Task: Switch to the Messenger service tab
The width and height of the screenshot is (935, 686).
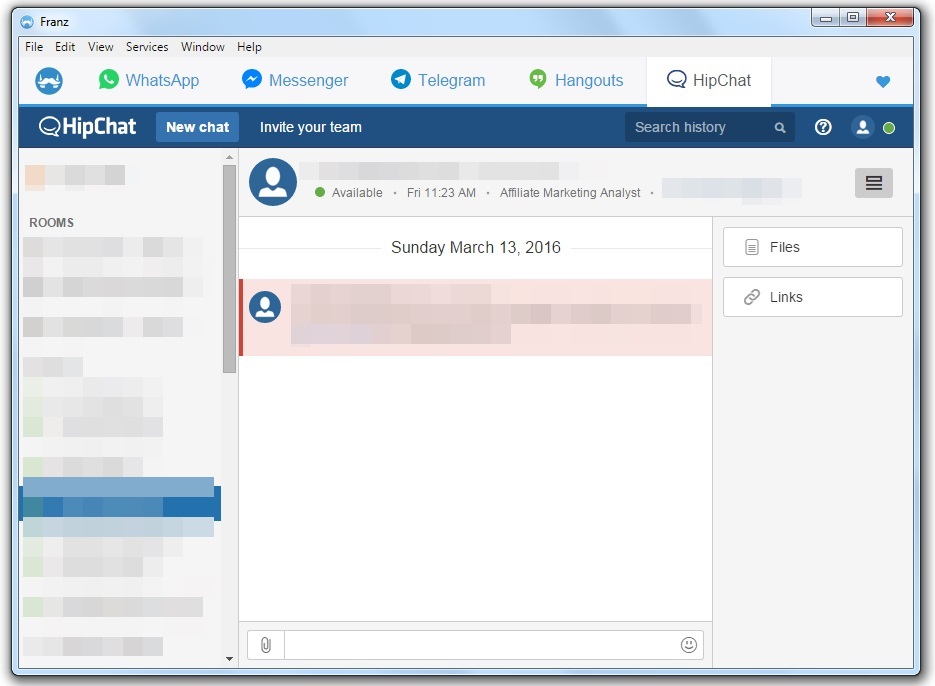Action: 295,80
